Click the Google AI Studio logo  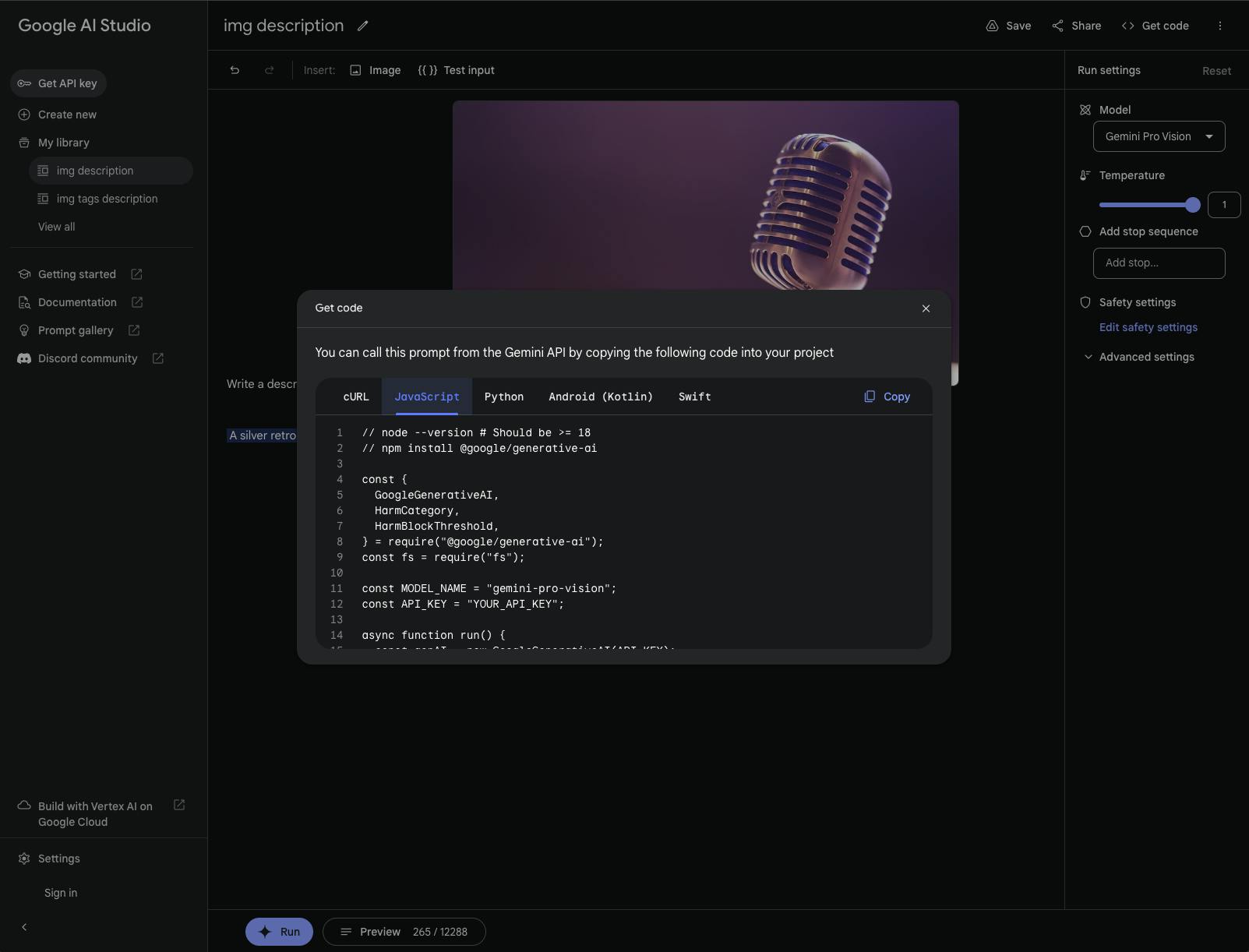(84, 25)
